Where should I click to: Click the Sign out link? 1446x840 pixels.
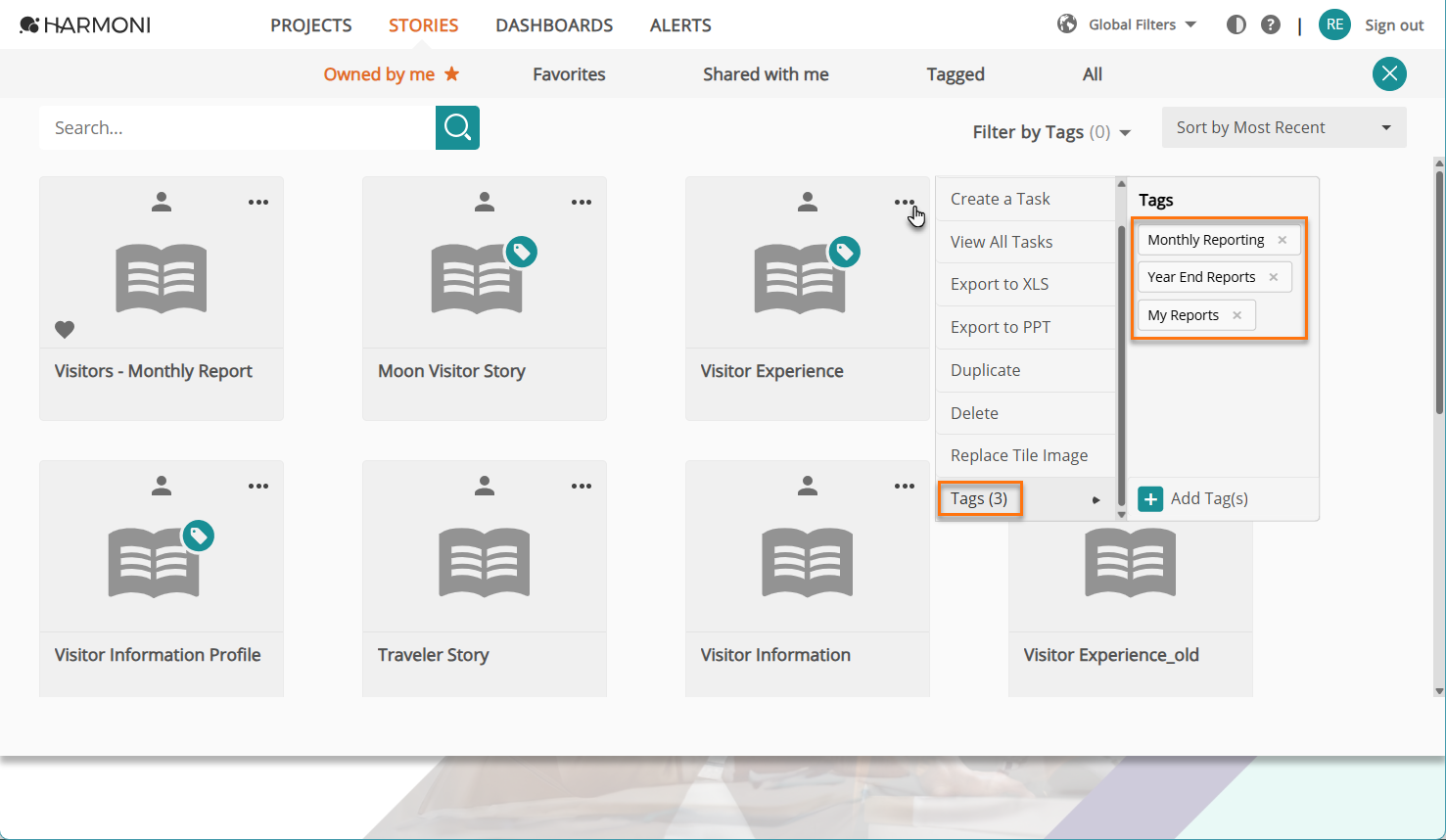[x=1394, y=25]
